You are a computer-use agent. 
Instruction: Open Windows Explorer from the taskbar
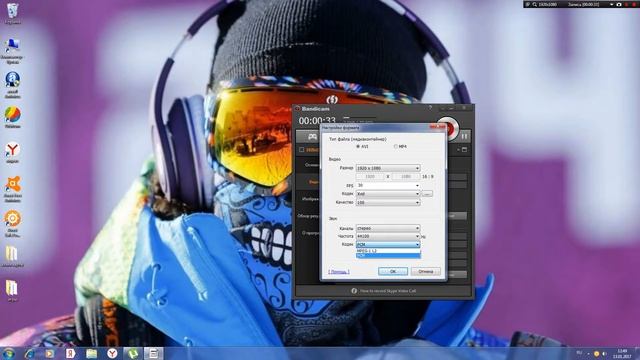tap(91, 353)
